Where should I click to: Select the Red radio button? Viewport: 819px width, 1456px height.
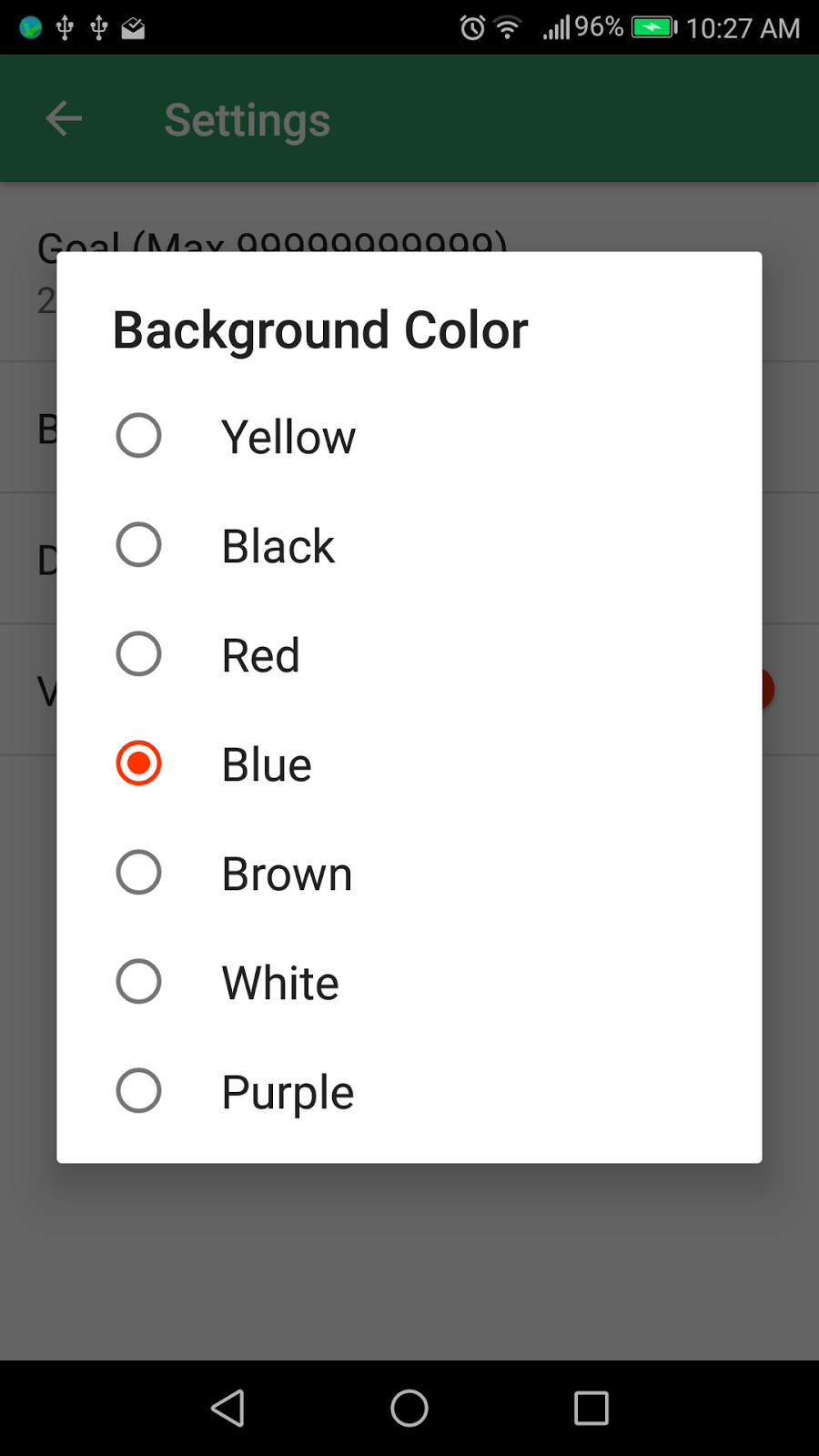point(139,654)
